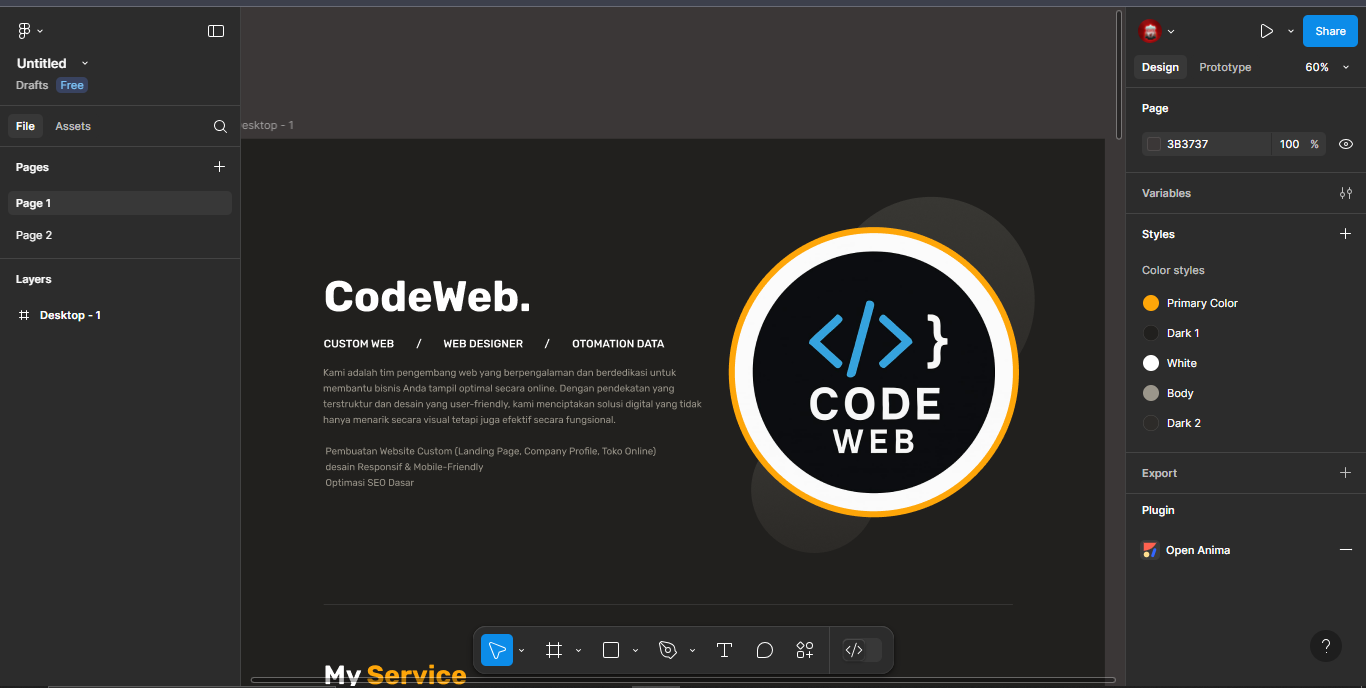Select the Comment tool

click(765, 650)
